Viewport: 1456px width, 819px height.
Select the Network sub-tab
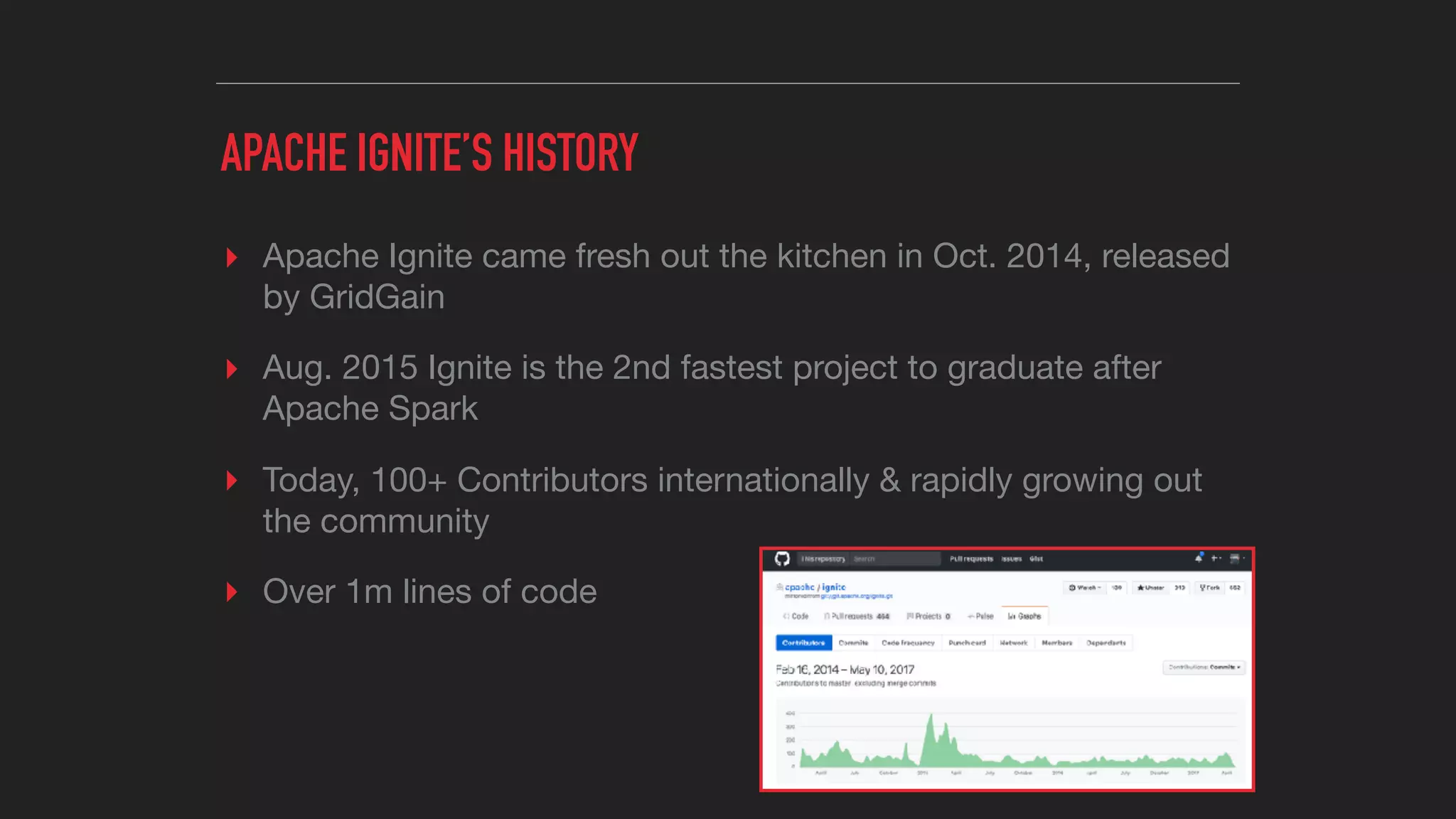point(1014,643)
